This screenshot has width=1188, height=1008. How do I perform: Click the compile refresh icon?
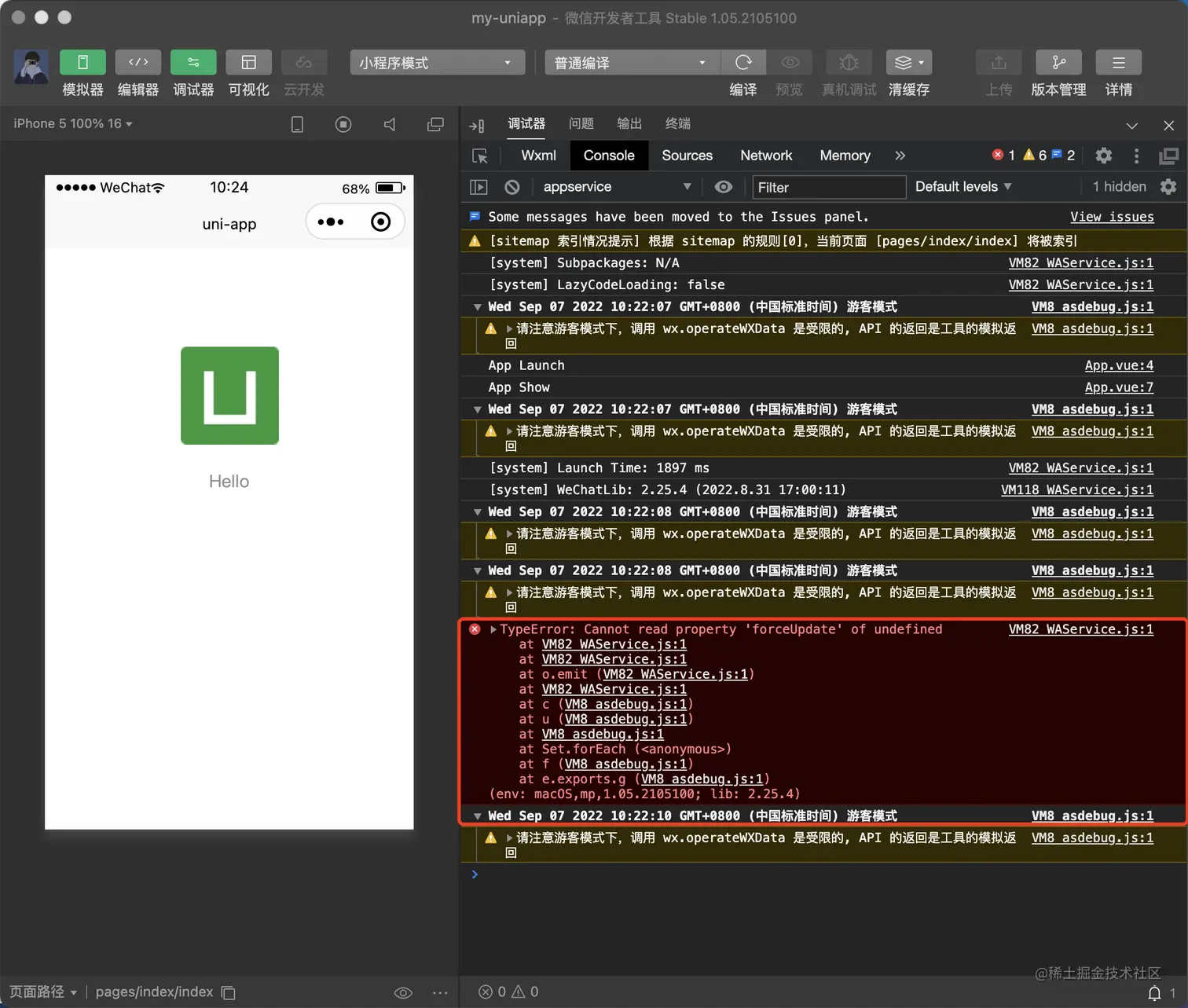point(743,63)
